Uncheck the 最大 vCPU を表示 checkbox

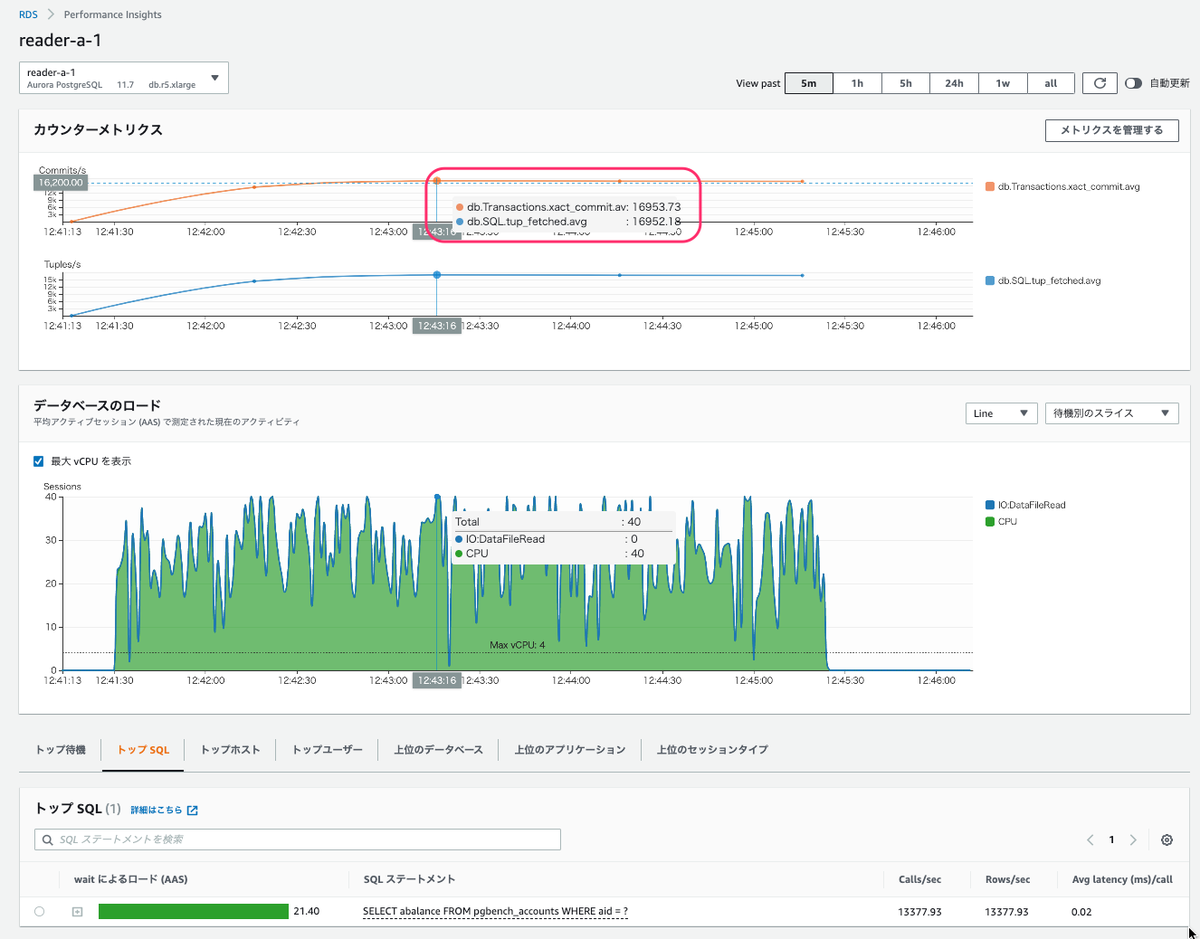tap(38, 461)
